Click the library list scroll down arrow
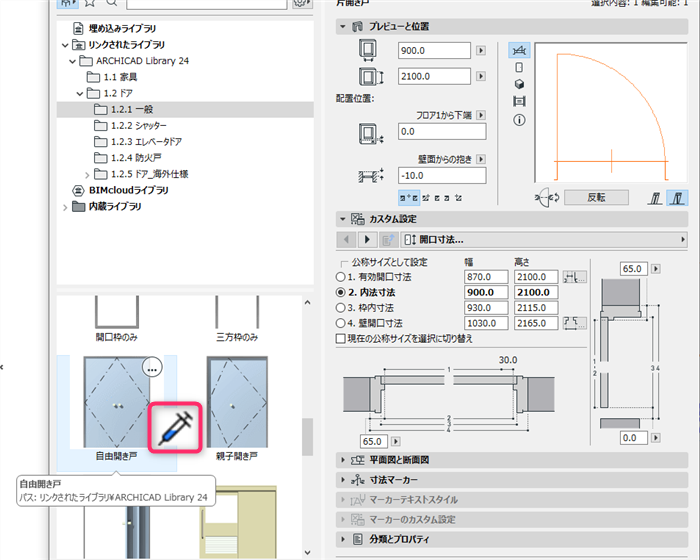 click(308, 552)
